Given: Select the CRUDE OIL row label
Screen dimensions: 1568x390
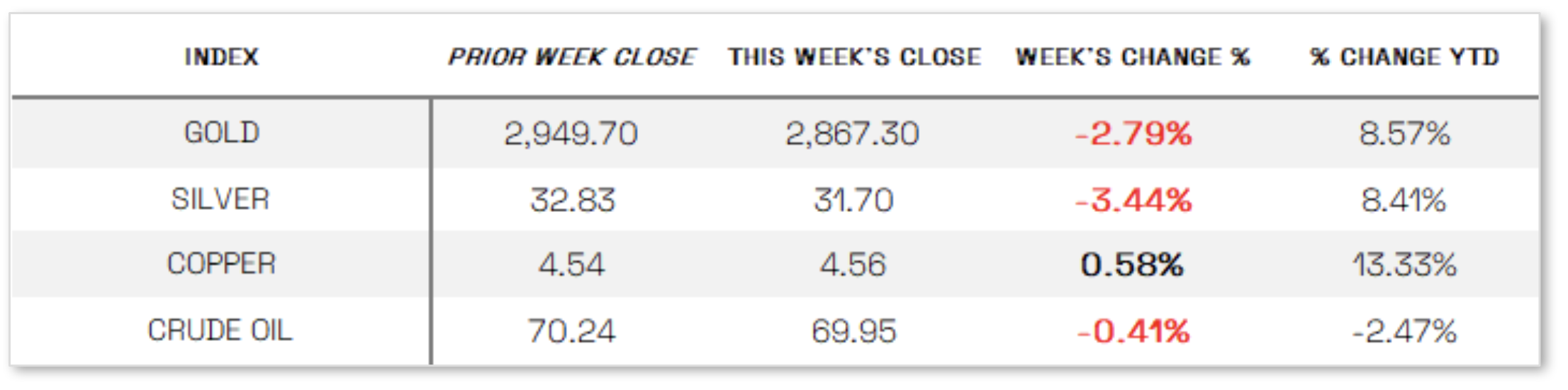Looking at the screenshot, I should coord(220,330).
